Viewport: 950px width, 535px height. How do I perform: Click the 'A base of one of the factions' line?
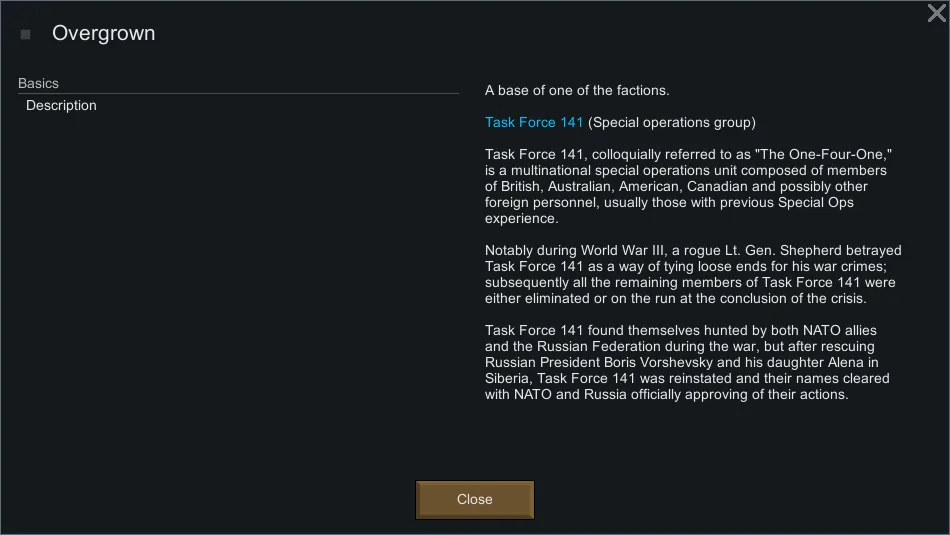(x=577, y=91)
